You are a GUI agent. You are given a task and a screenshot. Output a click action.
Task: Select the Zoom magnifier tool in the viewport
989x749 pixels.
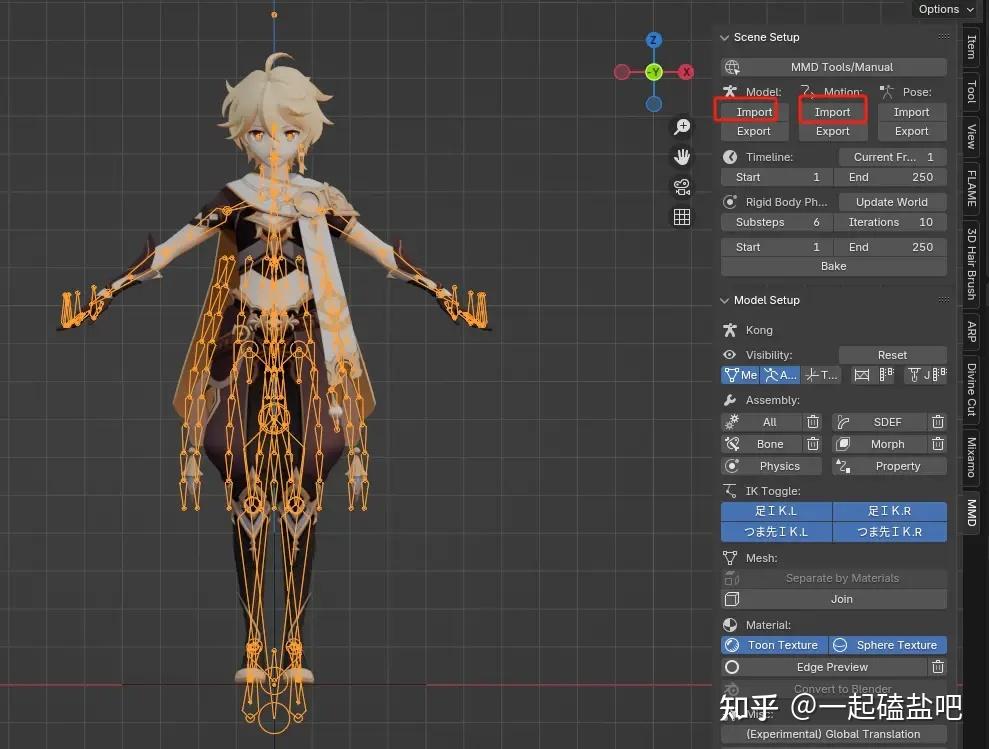point(682,126)
